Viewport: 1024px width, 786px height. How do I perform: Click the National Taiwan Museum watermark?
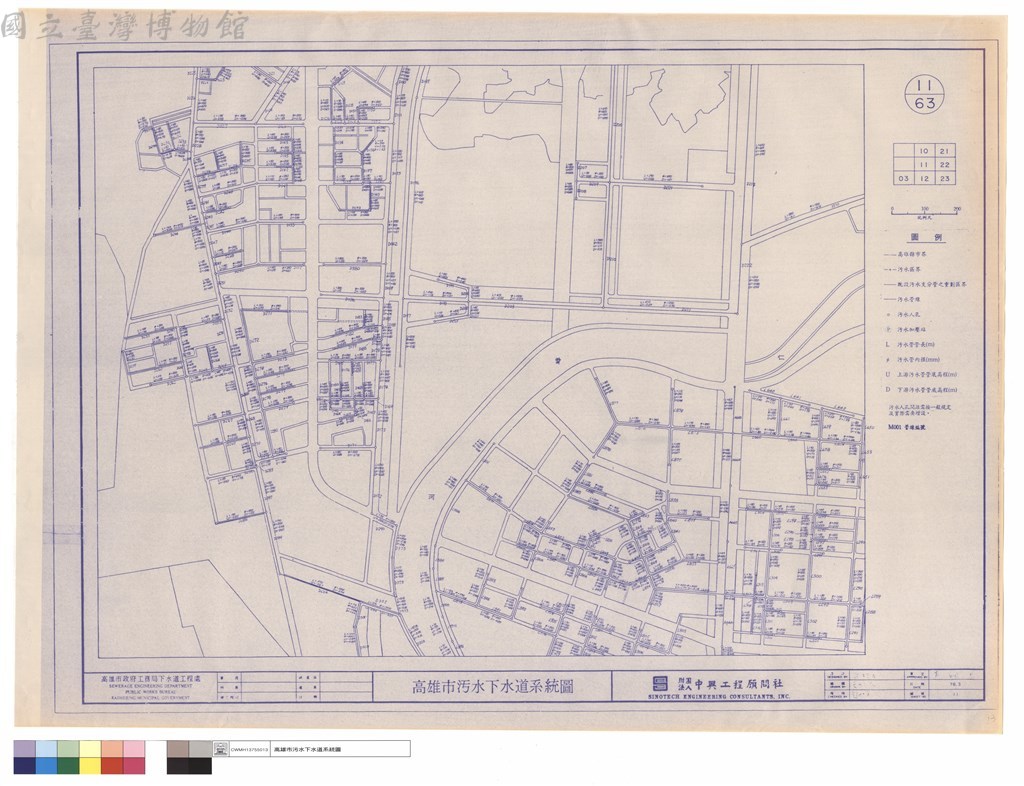pos(125,25)
